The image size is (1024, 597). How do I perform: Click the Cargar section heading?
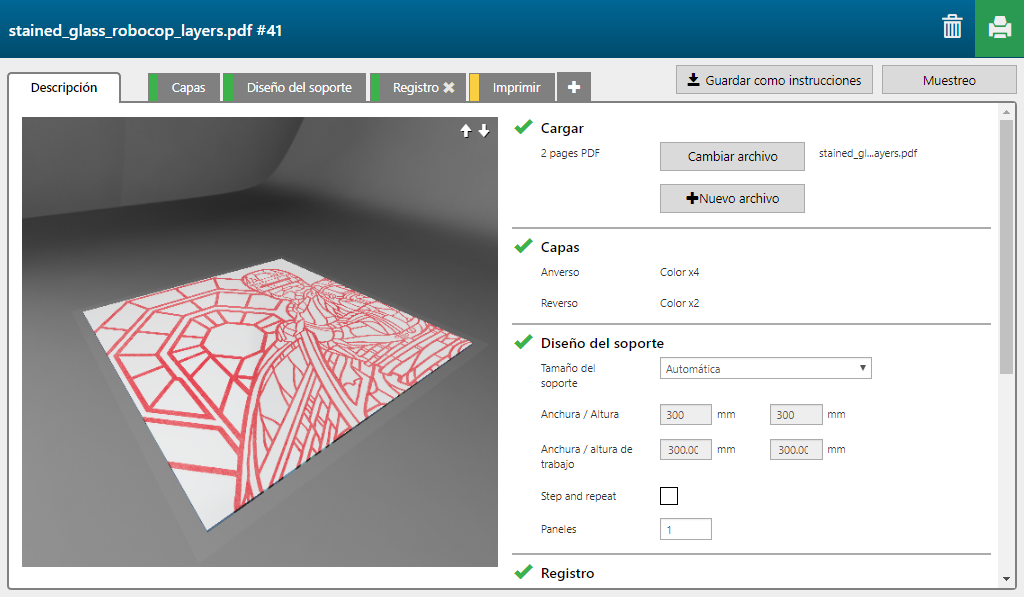tap(562, 128)
